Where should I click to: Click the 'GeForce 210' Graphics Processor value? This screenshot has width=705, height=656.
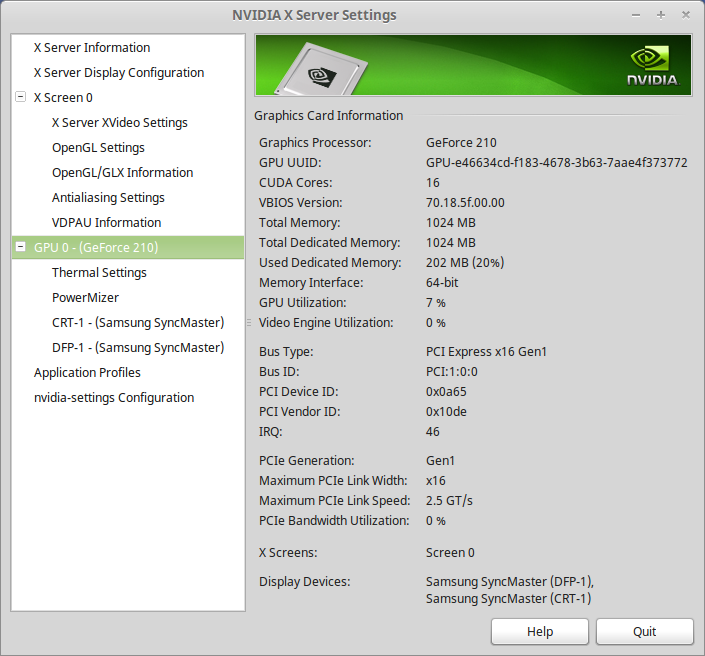(x=461, y=143)
